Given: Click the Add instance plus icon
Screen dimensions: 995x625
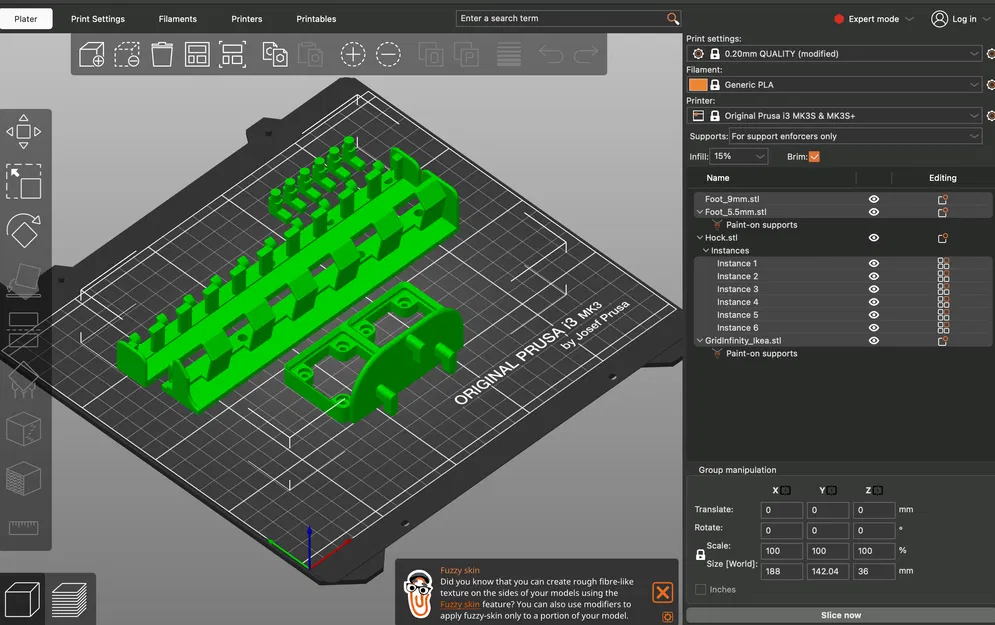Looking at the screenshot, I should (x=353, y=55).
